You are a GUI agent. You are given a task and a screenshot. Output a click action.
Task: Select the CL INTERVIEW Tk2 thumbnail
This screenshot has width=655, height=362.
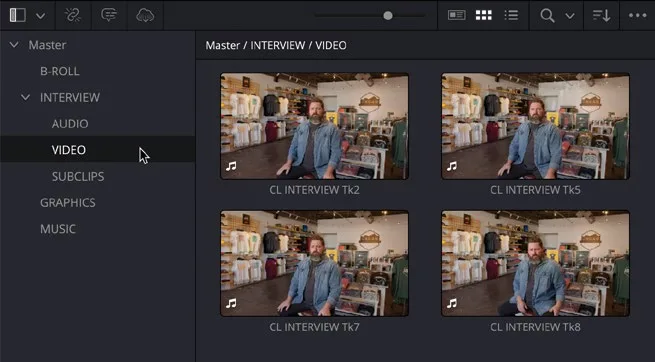click(x=315, y=126)
